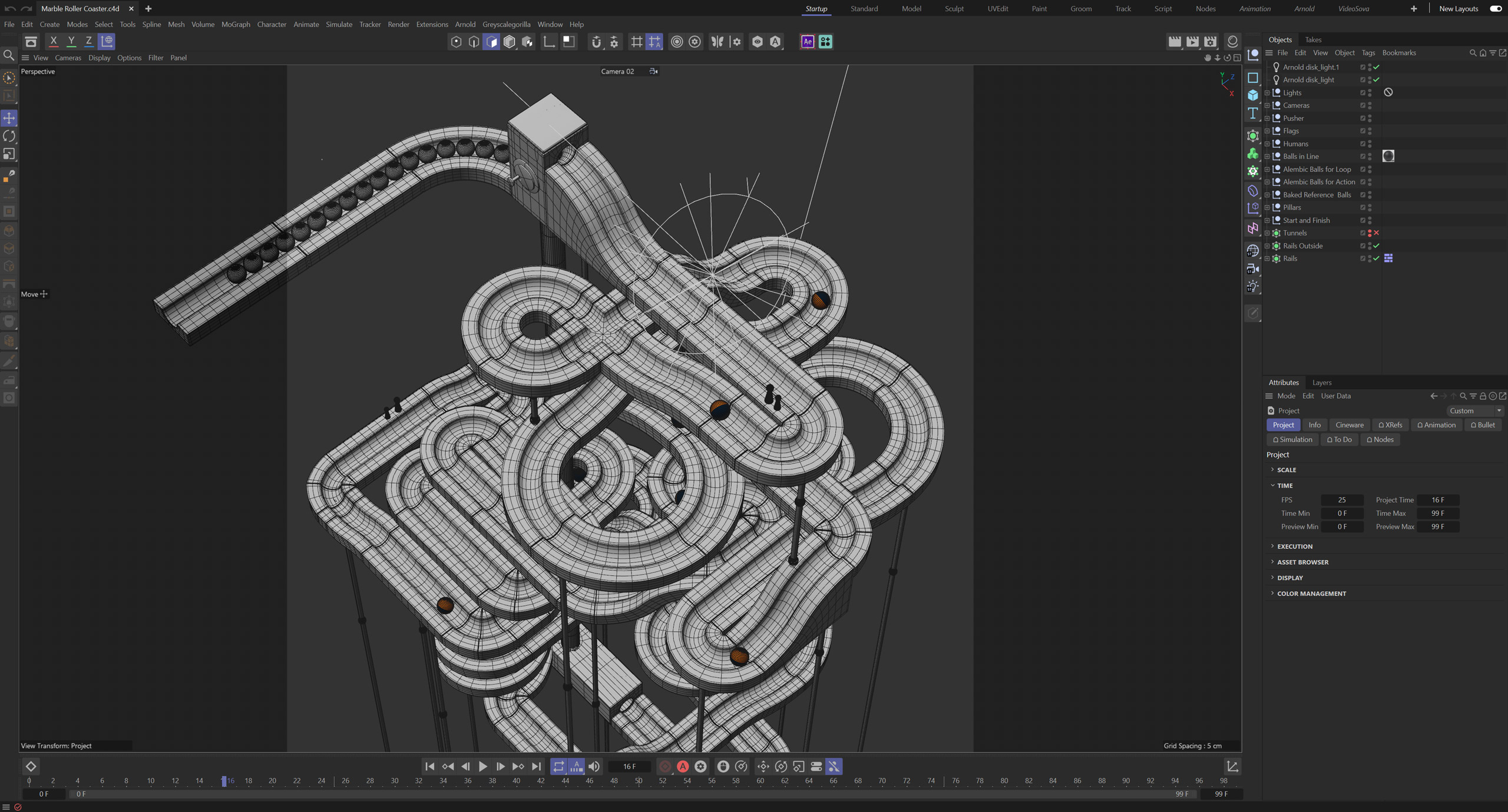
Task: Toggle the New Layouts switch
Action: point(1495,8)
